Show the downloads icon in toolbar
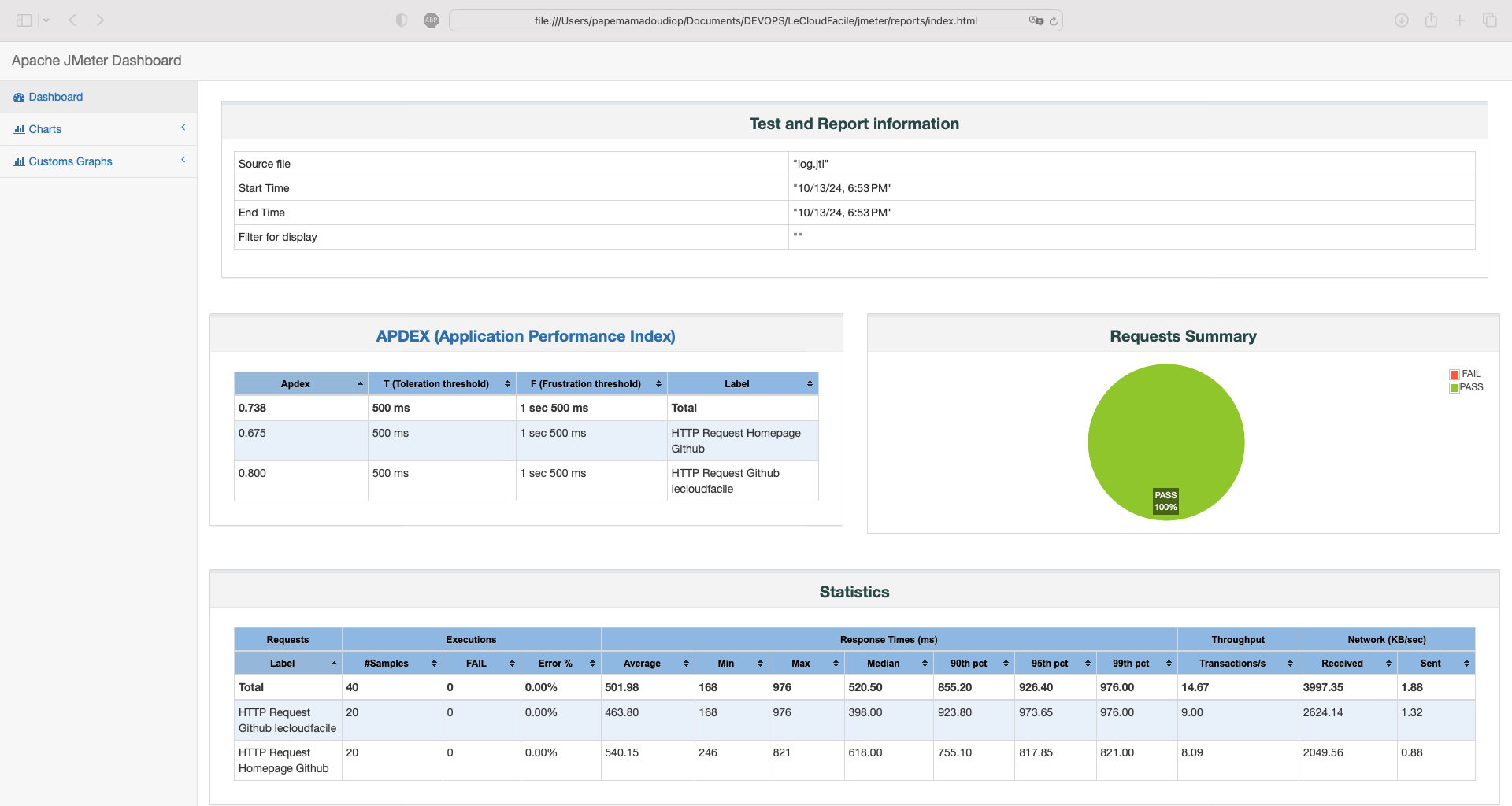1512x806 pixels. click(x=1401, y=20)
